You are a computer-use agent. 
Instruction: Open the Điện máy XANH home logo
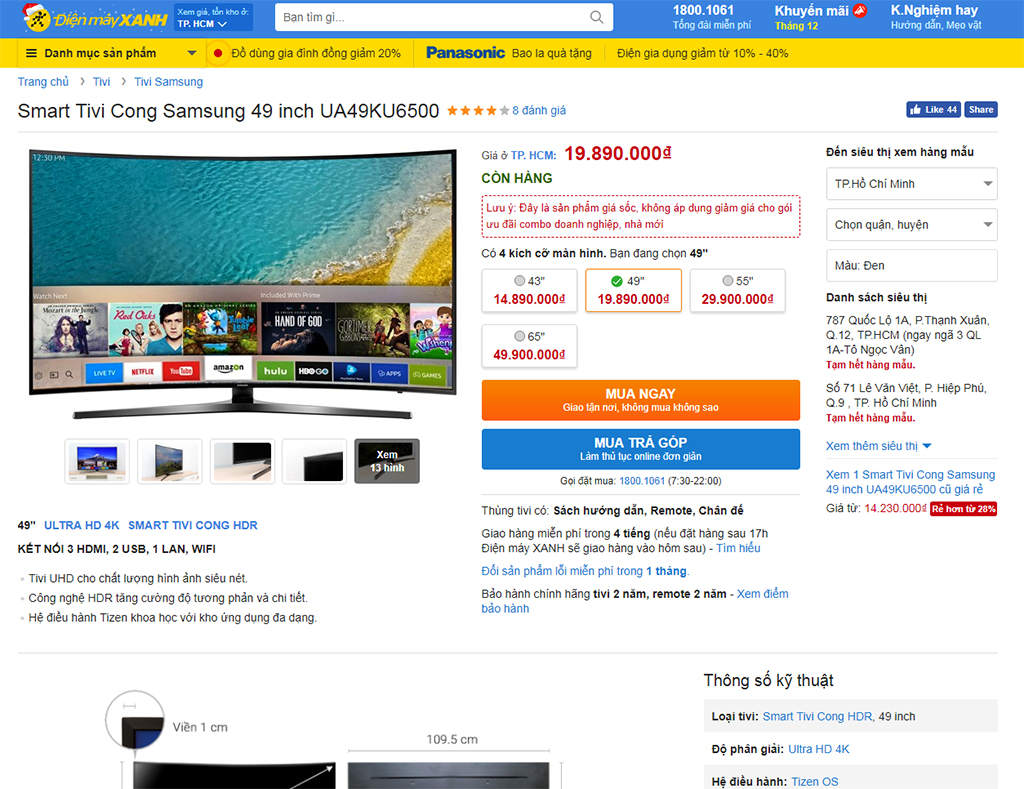pyautogui.click(x=95, y=18)
